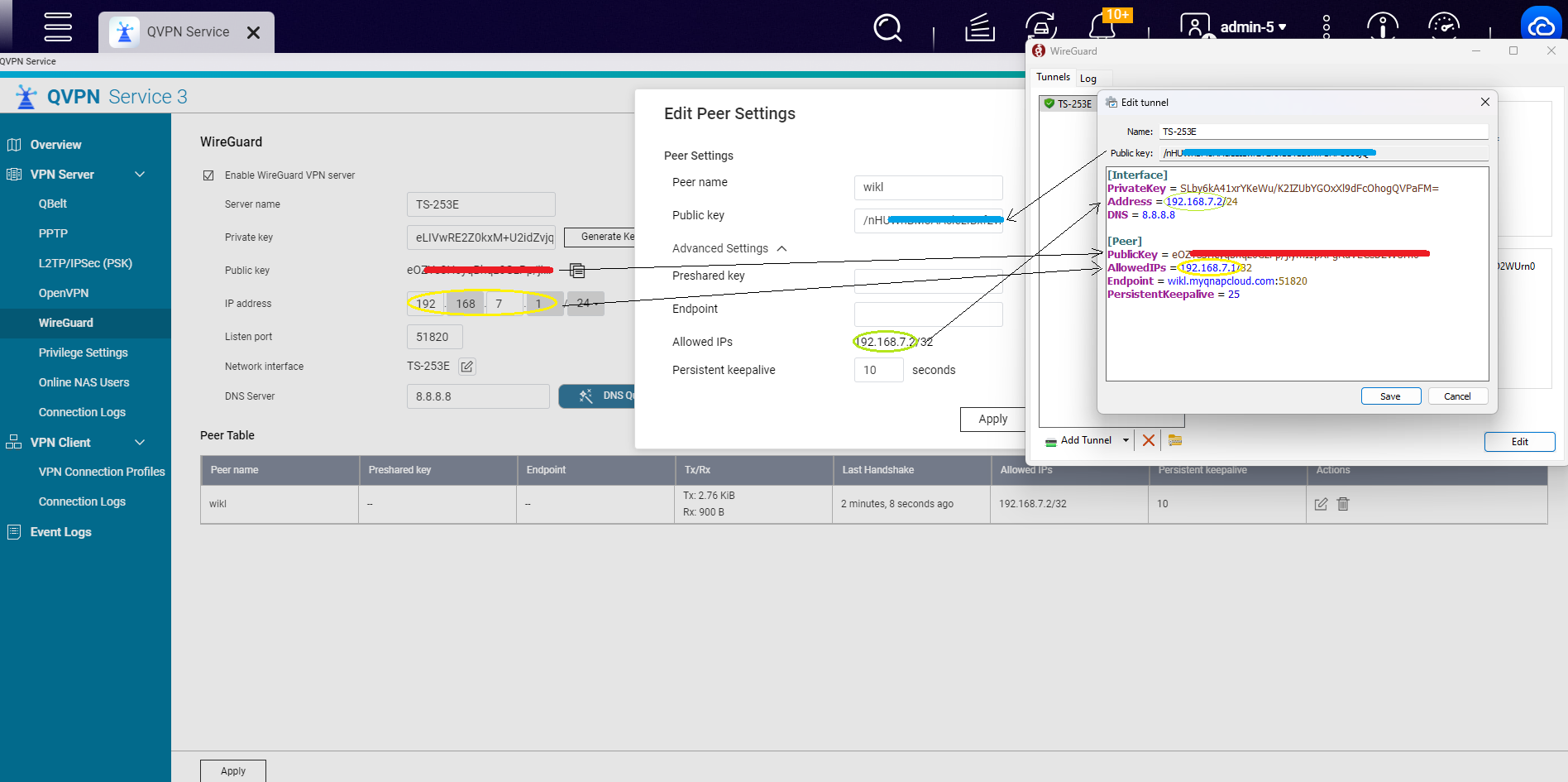Open Overview in the sidebar
The height and width of the screenshot is (782, 1568).
(x=55, y=145)
